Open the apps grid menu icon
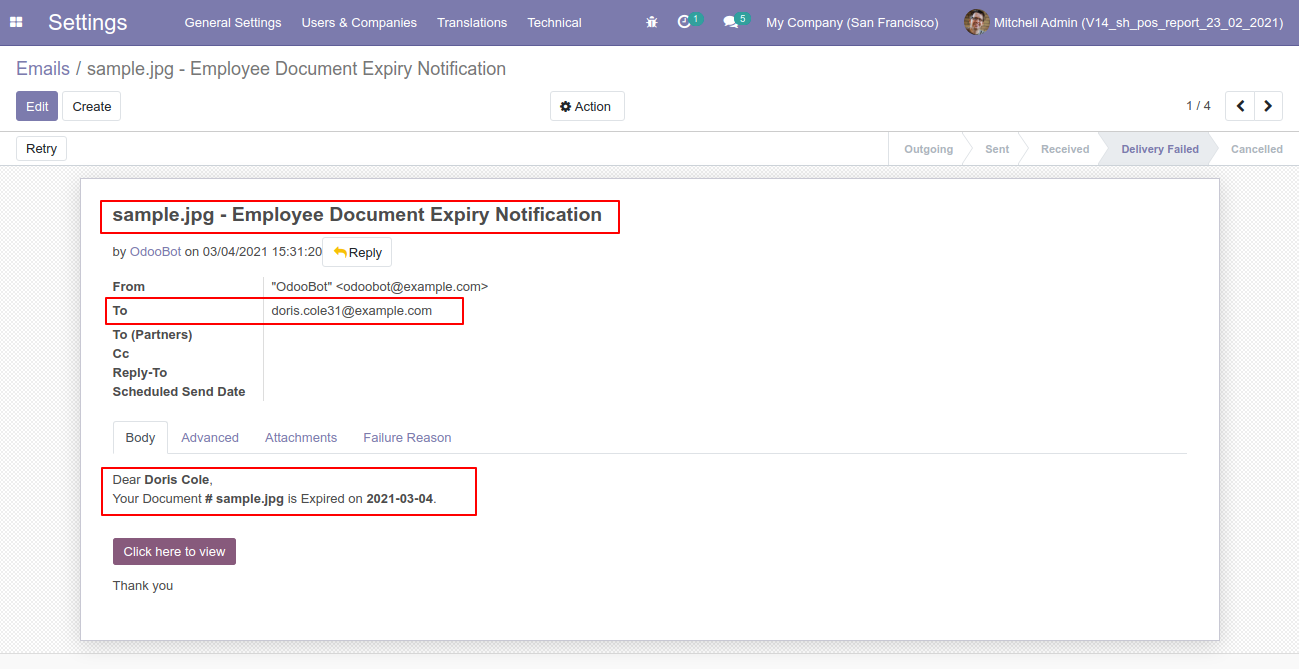The width and height of the screenshot is (1299, 669). coord(16,22)
